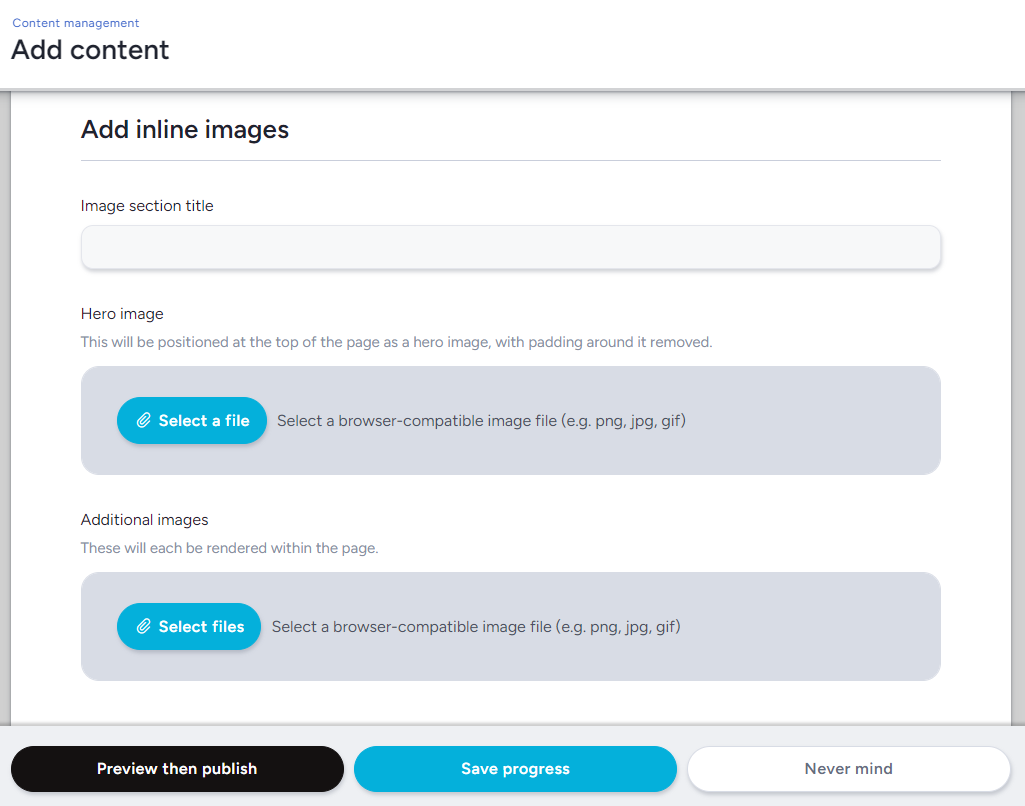
Task: Click the paperclip icon on Select a file
Action: [144, 421]
